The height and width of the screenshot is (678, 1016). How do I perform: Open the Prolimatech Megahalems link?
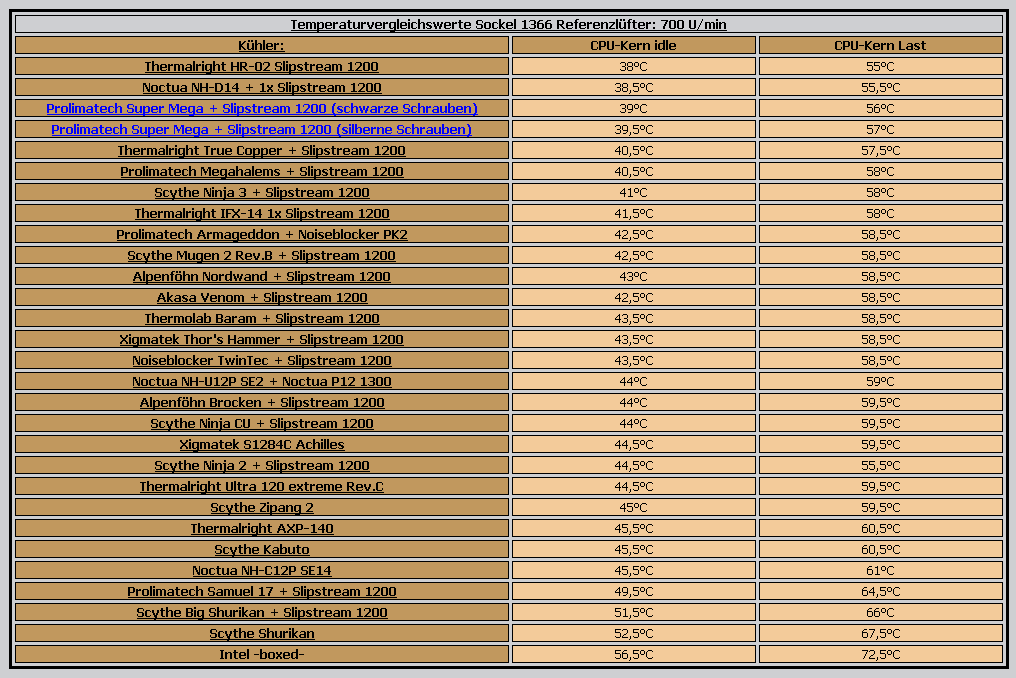click(261, 171)
